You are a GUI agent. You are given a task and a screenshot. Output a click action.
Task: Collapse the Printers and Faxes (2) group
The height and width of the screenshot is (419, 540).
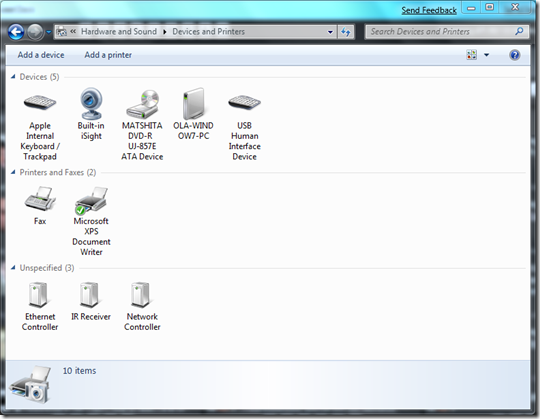13,172
